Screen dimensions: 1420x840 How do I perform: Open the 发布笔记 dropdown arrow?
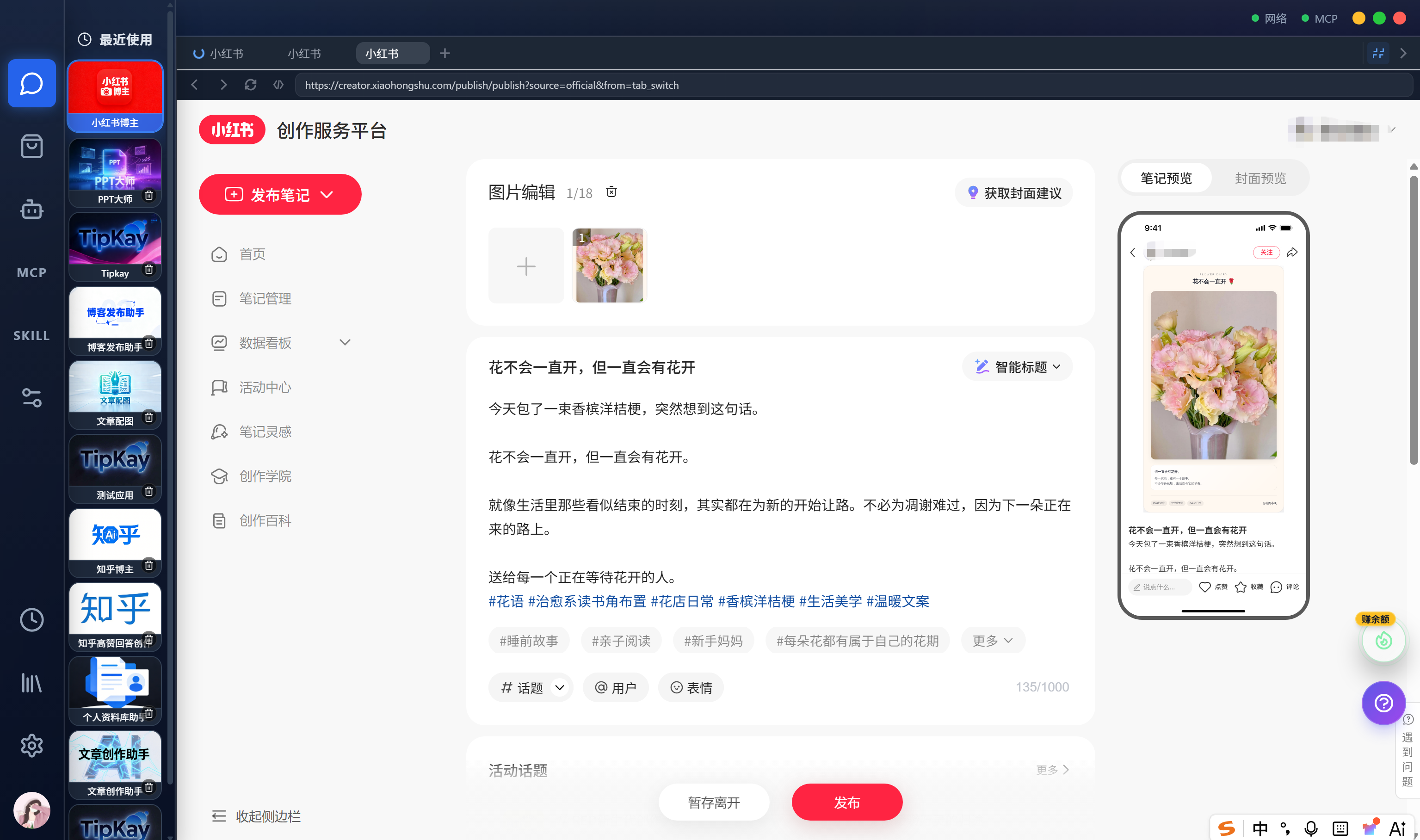(x=326, y=194)
